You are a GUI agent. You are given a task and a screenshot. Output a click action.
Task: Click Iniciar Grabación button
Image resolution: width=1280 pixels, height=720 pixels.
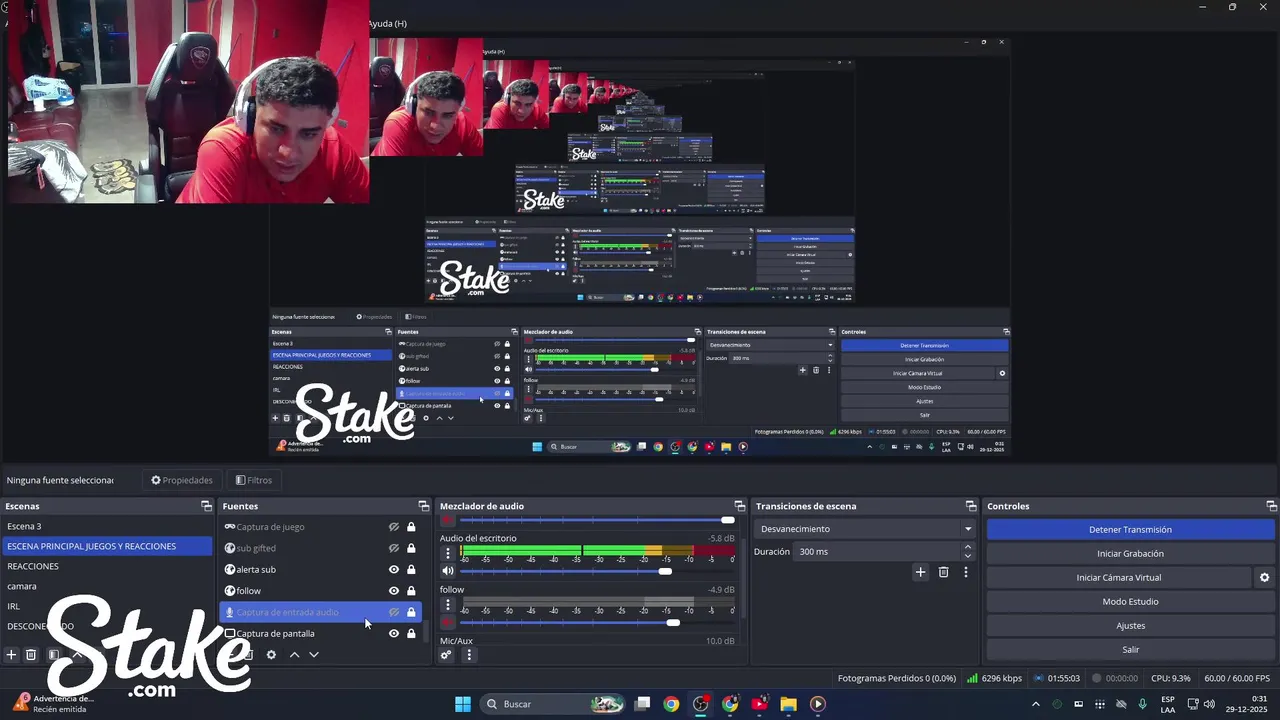pos(1130,554)
